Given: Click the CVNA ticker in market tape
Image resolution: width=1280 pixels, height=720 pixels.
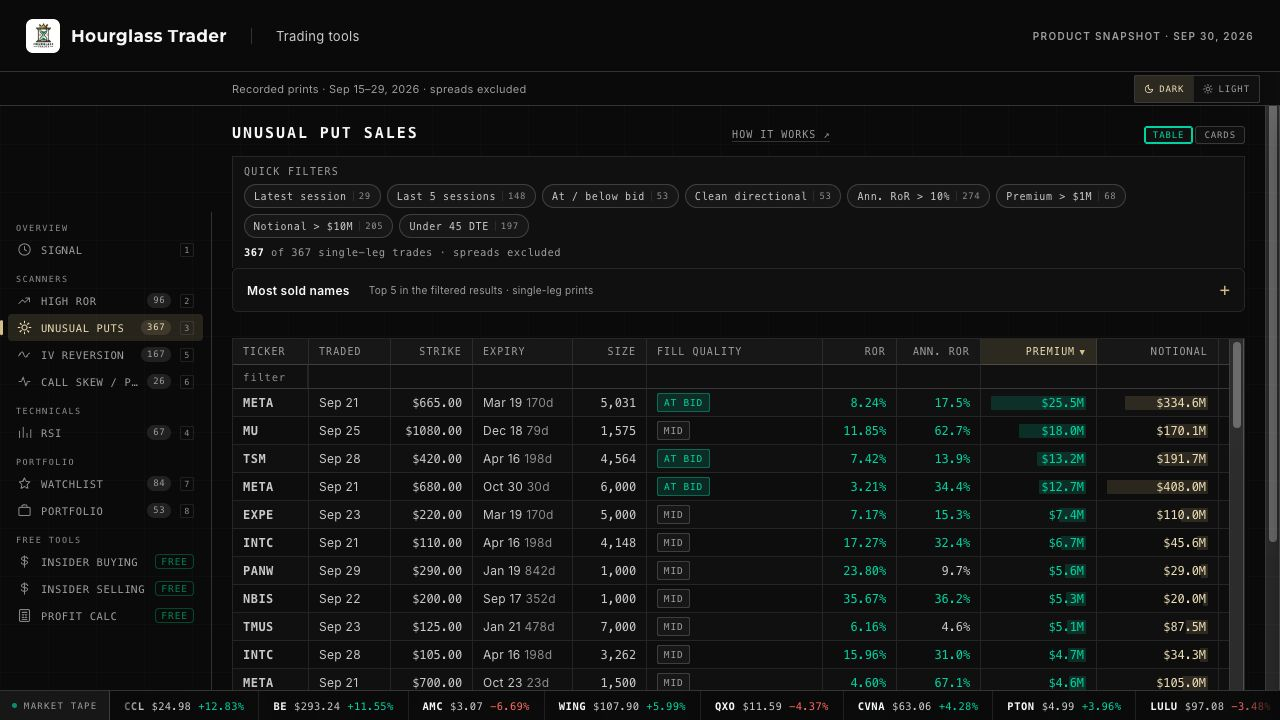Looking at the screenshot, I should tap(918, 706).
